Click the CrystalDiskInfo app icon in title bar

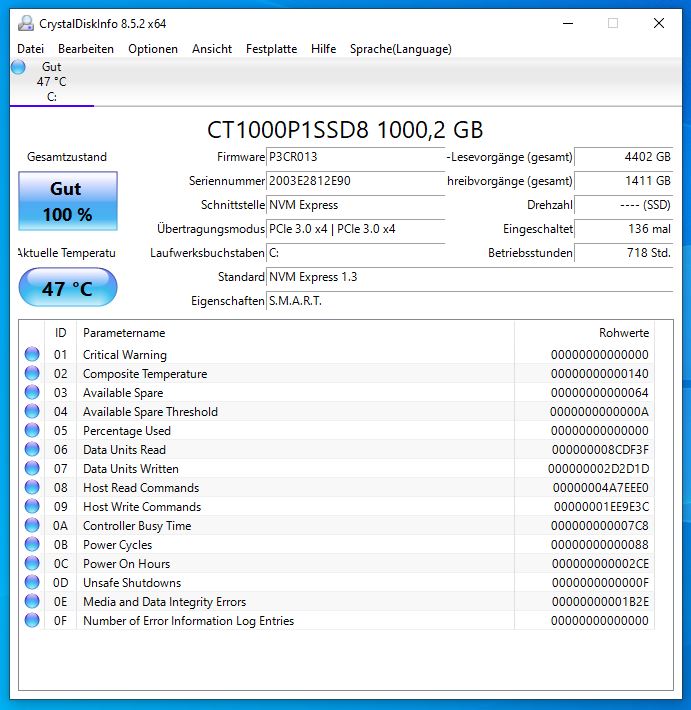click(26, 23)
